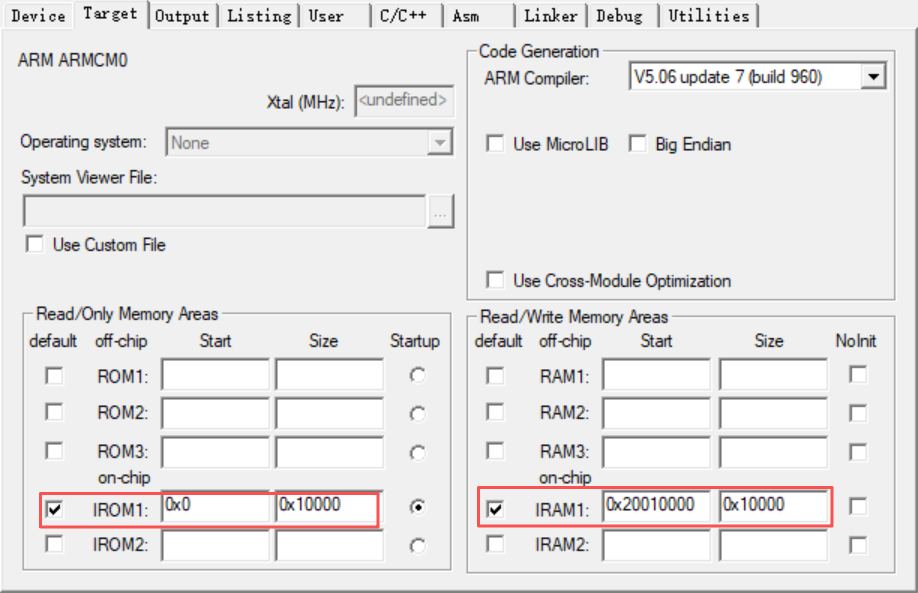918x593 pixels.
Task: Click IRAM1 Start field showing 0x20010000
Action: [656, 506]
